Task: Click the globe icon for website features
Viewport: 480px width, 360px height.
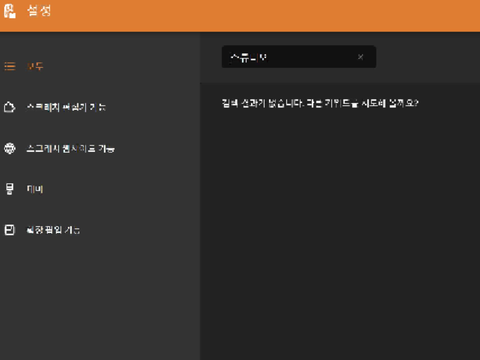Action: (10, 148)
